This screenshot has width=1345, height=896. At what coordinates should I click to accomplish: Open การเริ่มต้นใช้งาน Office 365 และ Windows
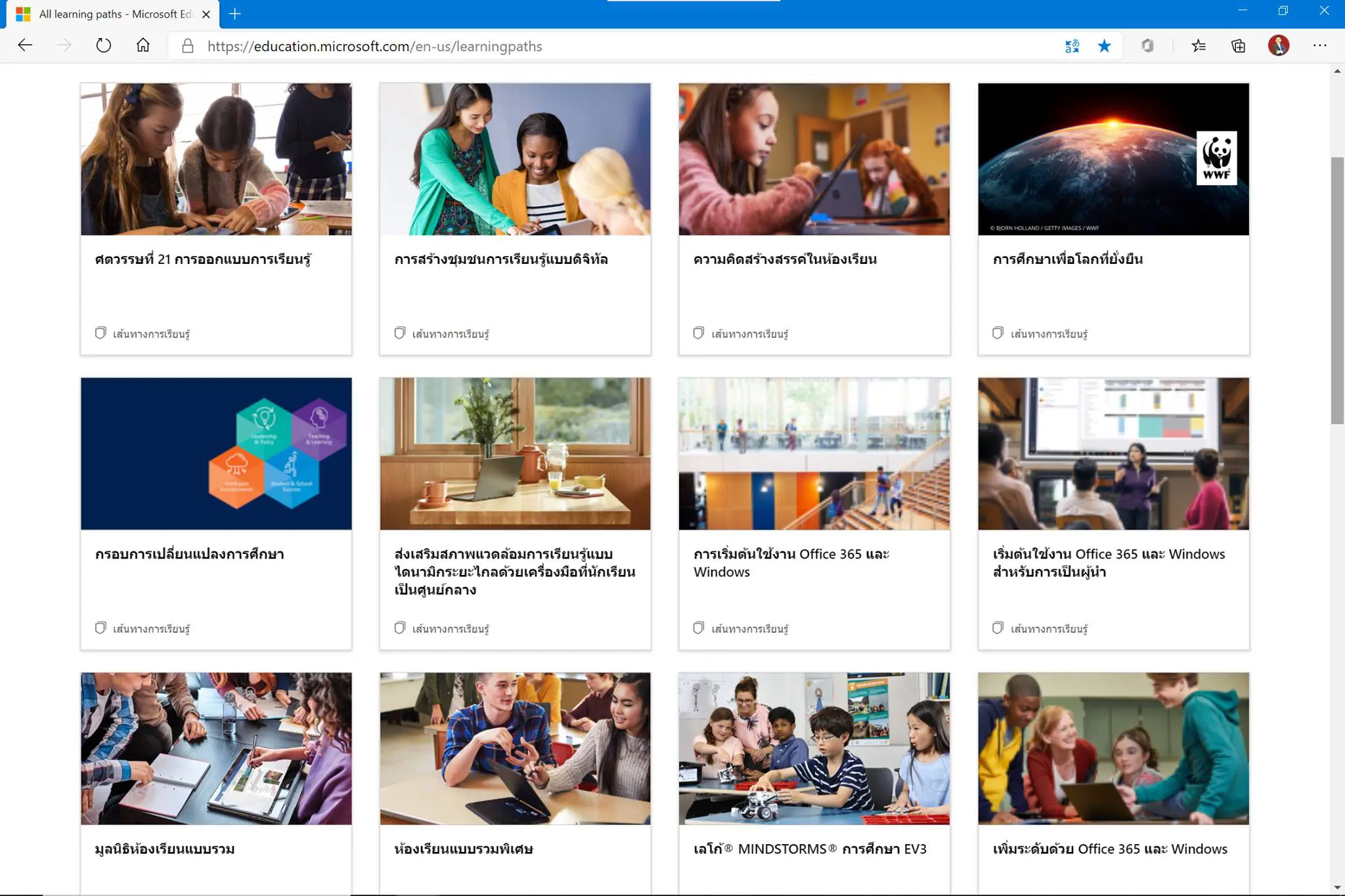[791, 563]
